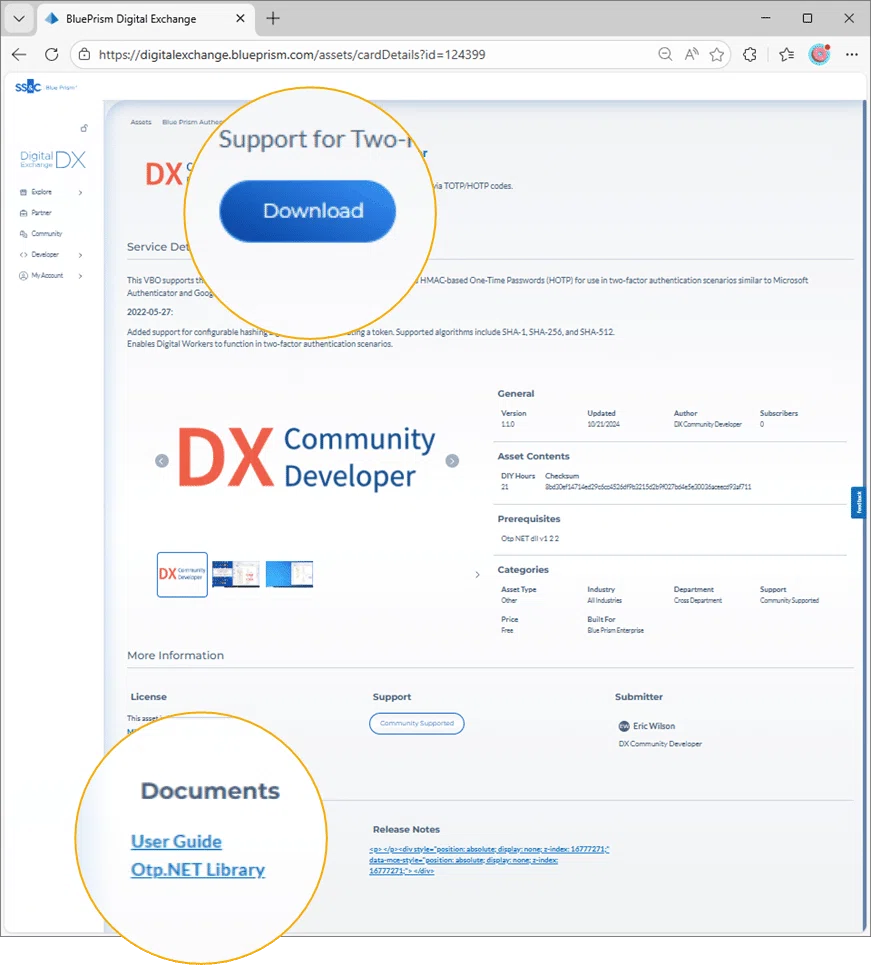Click the 'Otp.NET dll v1.2.2' prerequisite
The width and height of the screenshot is (871, 965).
point(530,539)
